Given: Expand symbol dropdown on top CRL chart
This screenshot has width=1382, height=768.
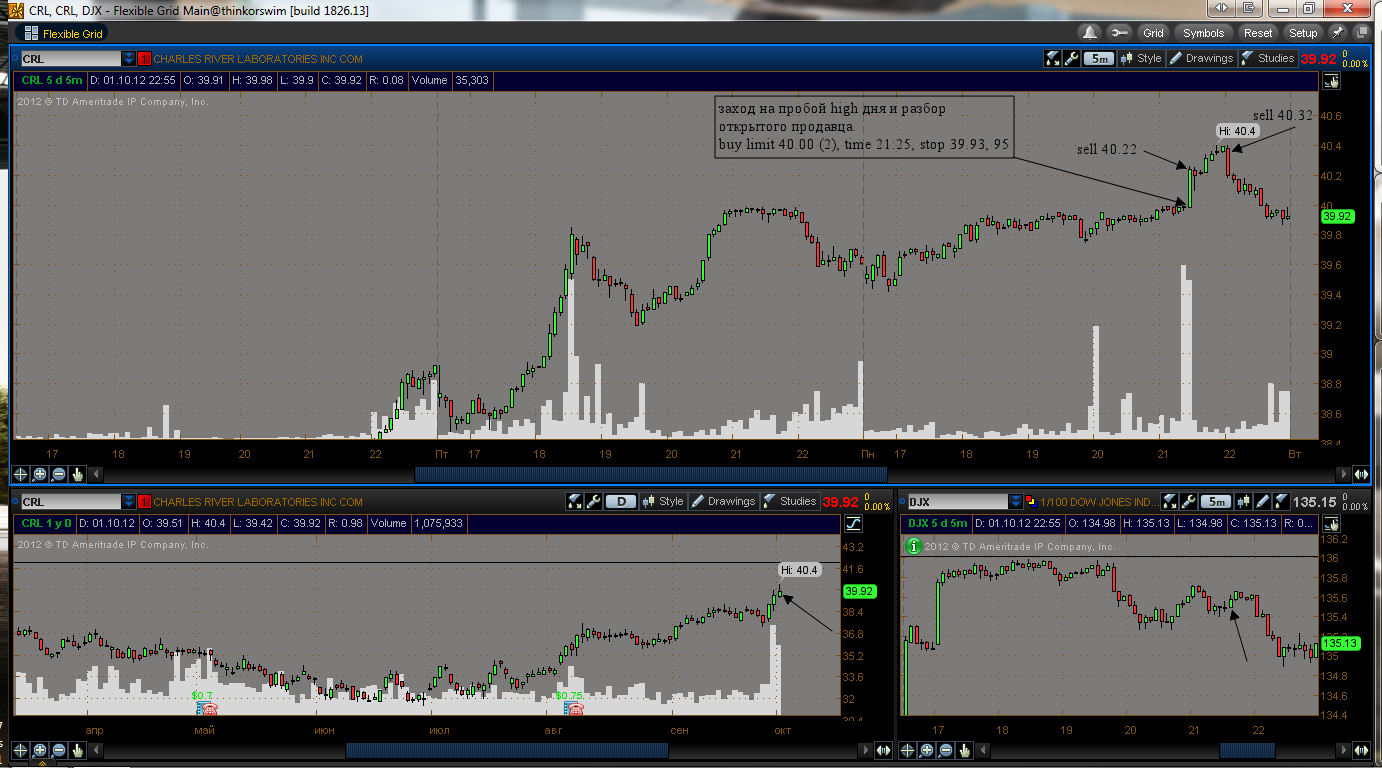Looking at the screenshot, I should (128, 59).
